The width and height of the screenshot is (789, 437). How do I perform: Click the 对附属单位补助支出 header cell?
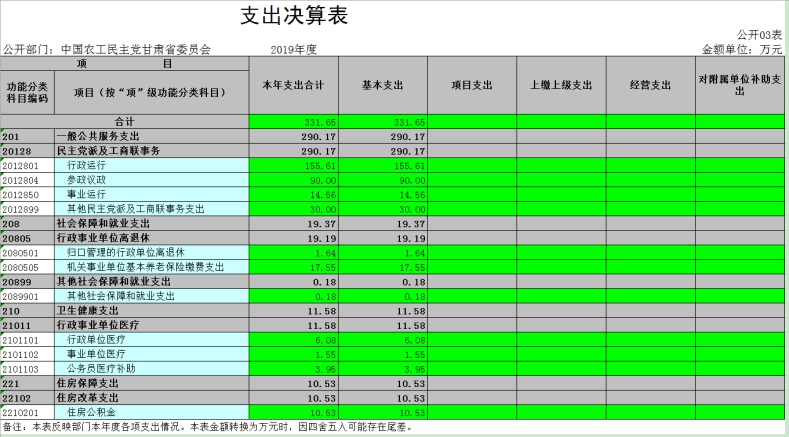tap(740, 85)
